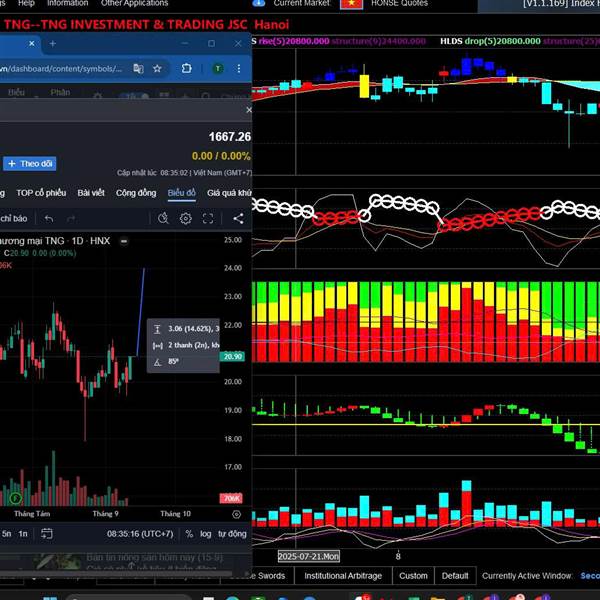This screenshot has width=600, height=600.
Task: Open the chỉ báo indicators dropdown
Action: point(14,218)
